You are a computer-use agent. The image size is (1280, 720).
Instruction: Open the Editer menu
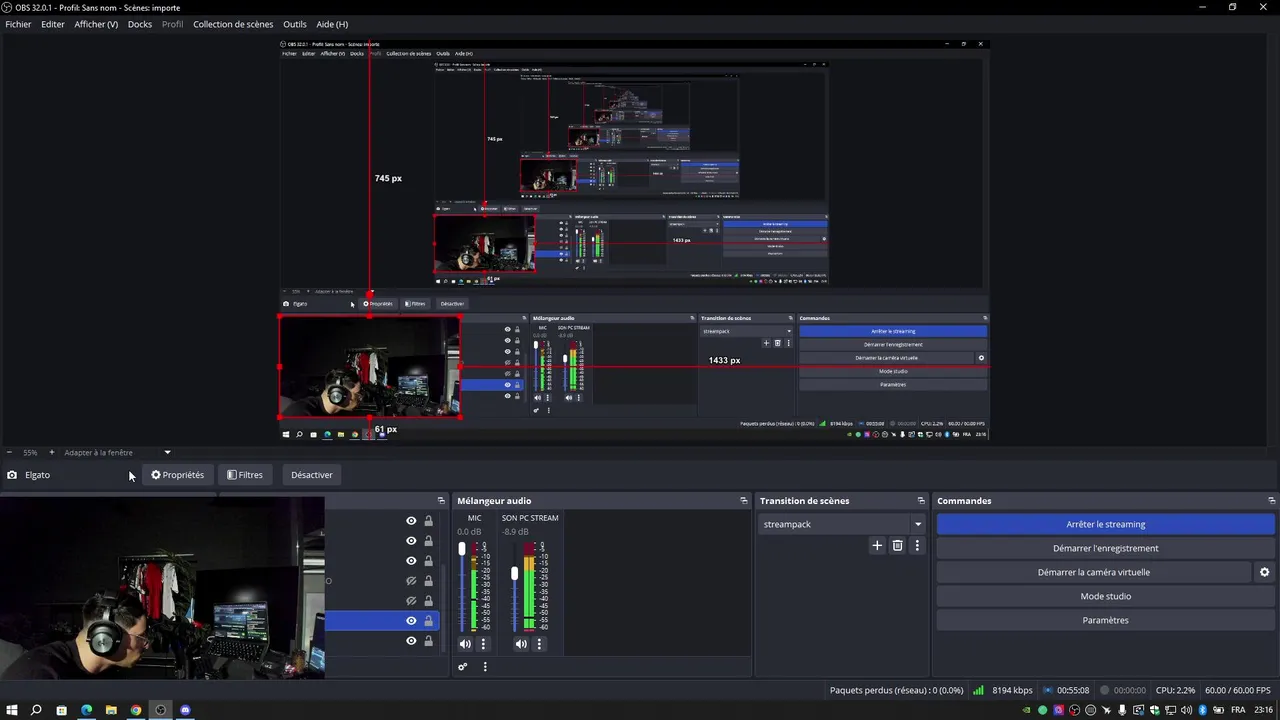coord(53,24)
